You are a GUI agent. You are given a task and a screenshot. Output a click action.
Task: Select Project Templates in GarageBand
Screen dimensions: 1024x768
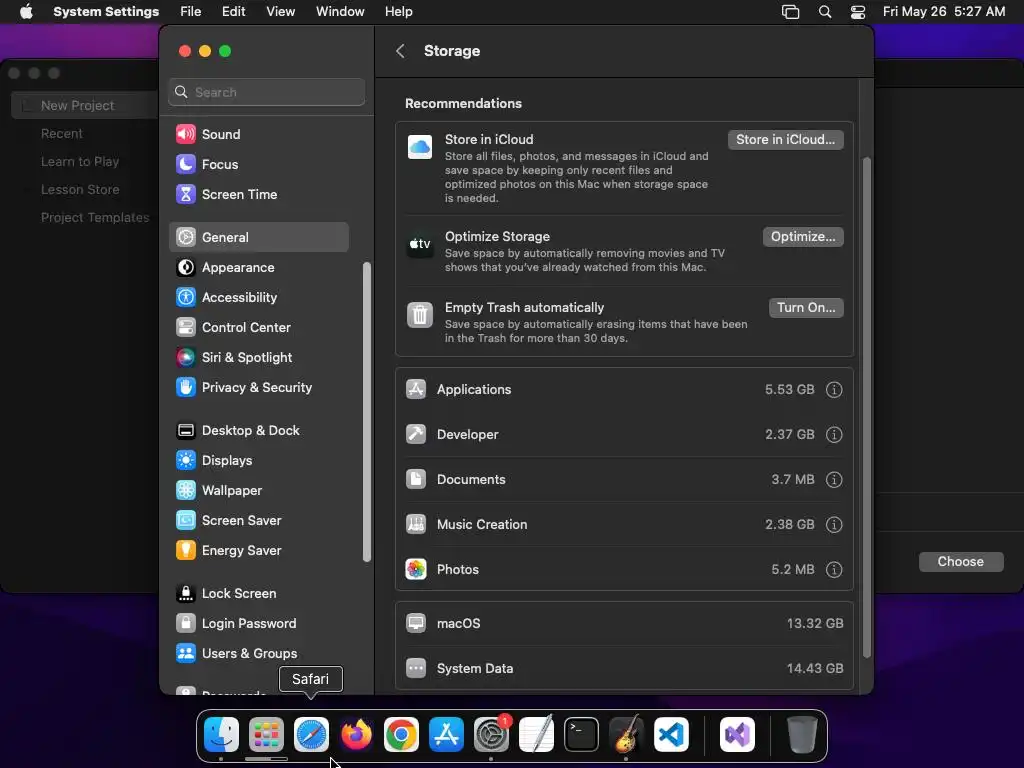coord(95,217)
